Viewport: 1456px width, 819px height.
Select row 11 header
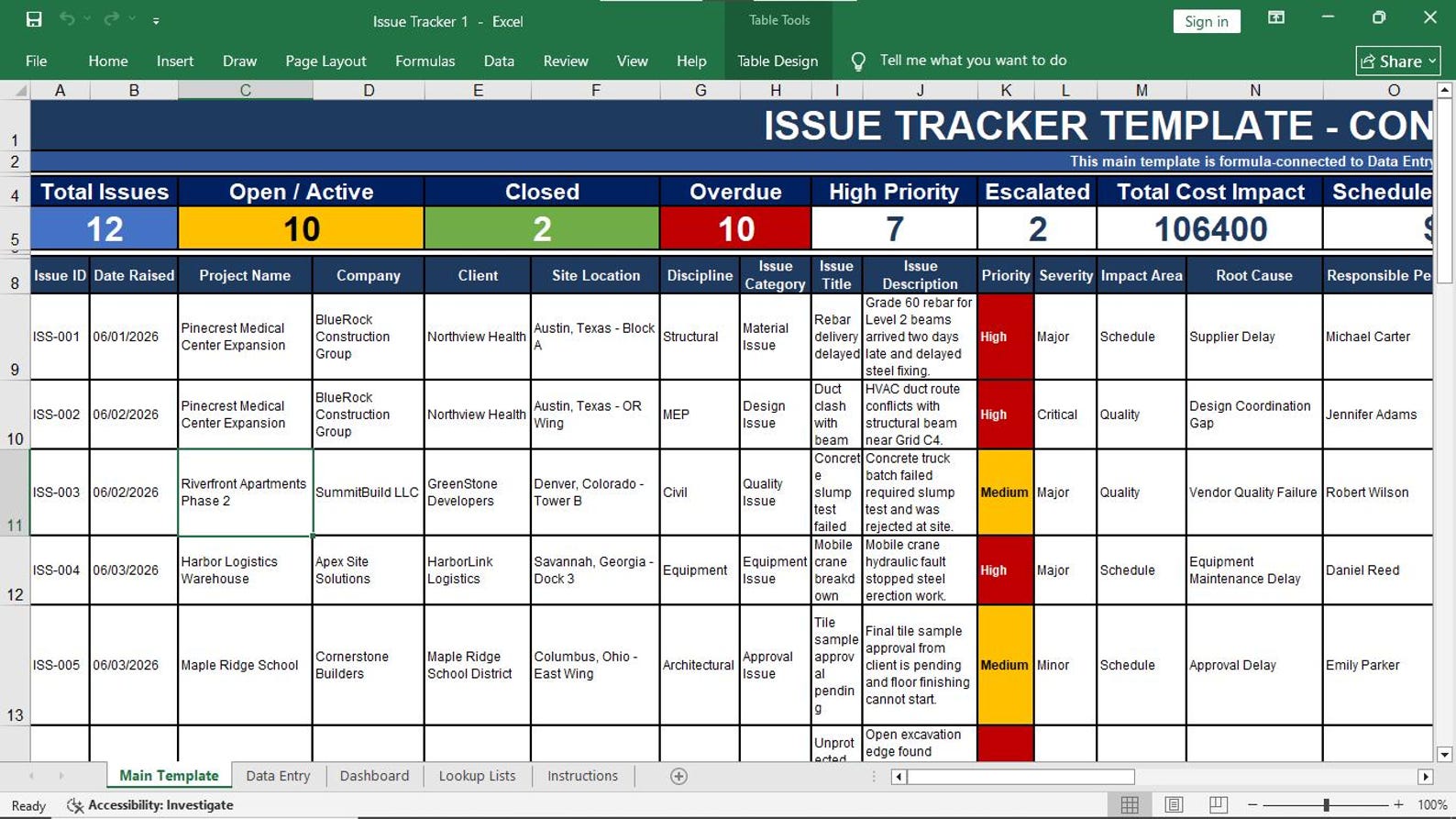click(x=15, y=492)
